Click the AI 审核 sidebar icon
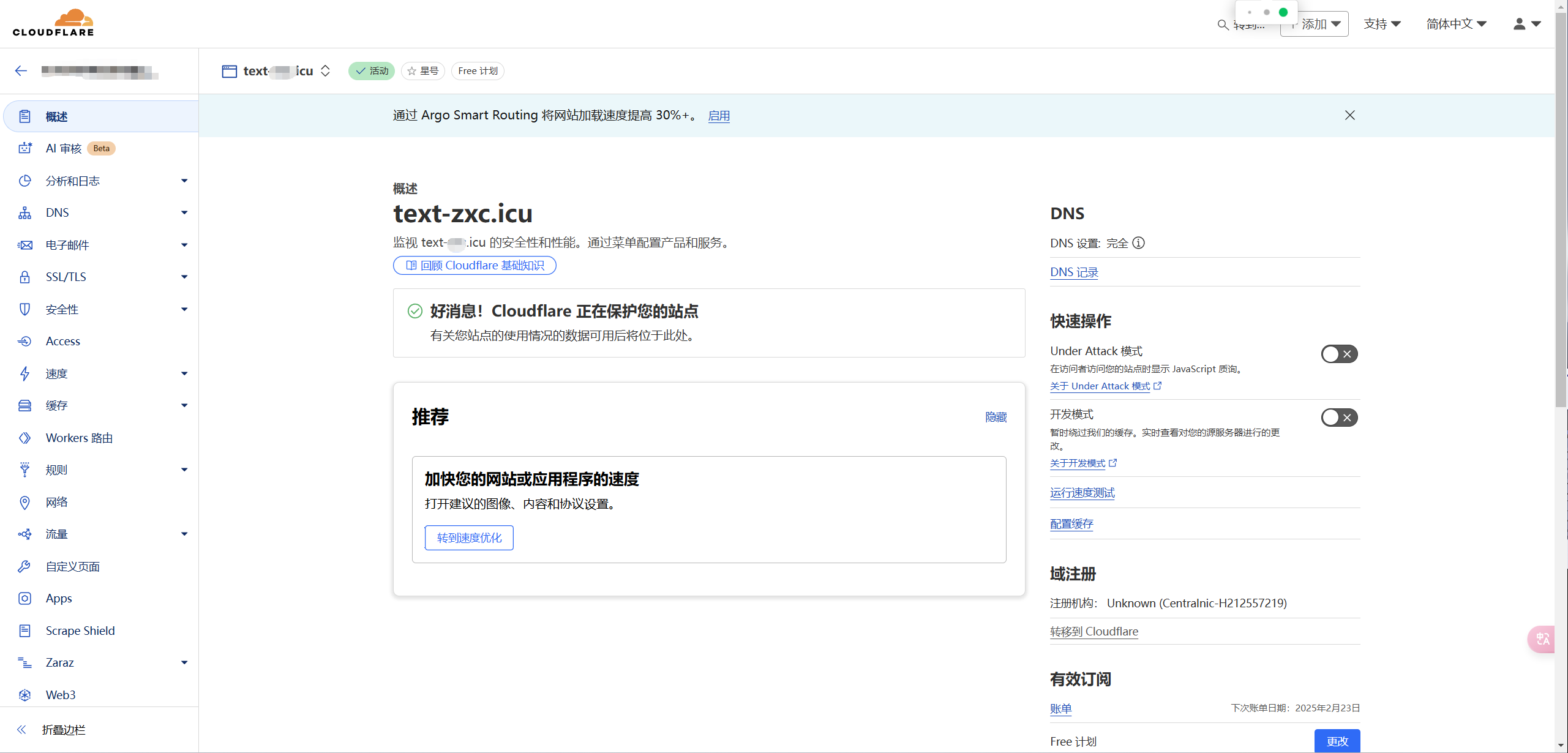Image resolution: width=1568 pixels, height=753 pixels. (24, 148)
